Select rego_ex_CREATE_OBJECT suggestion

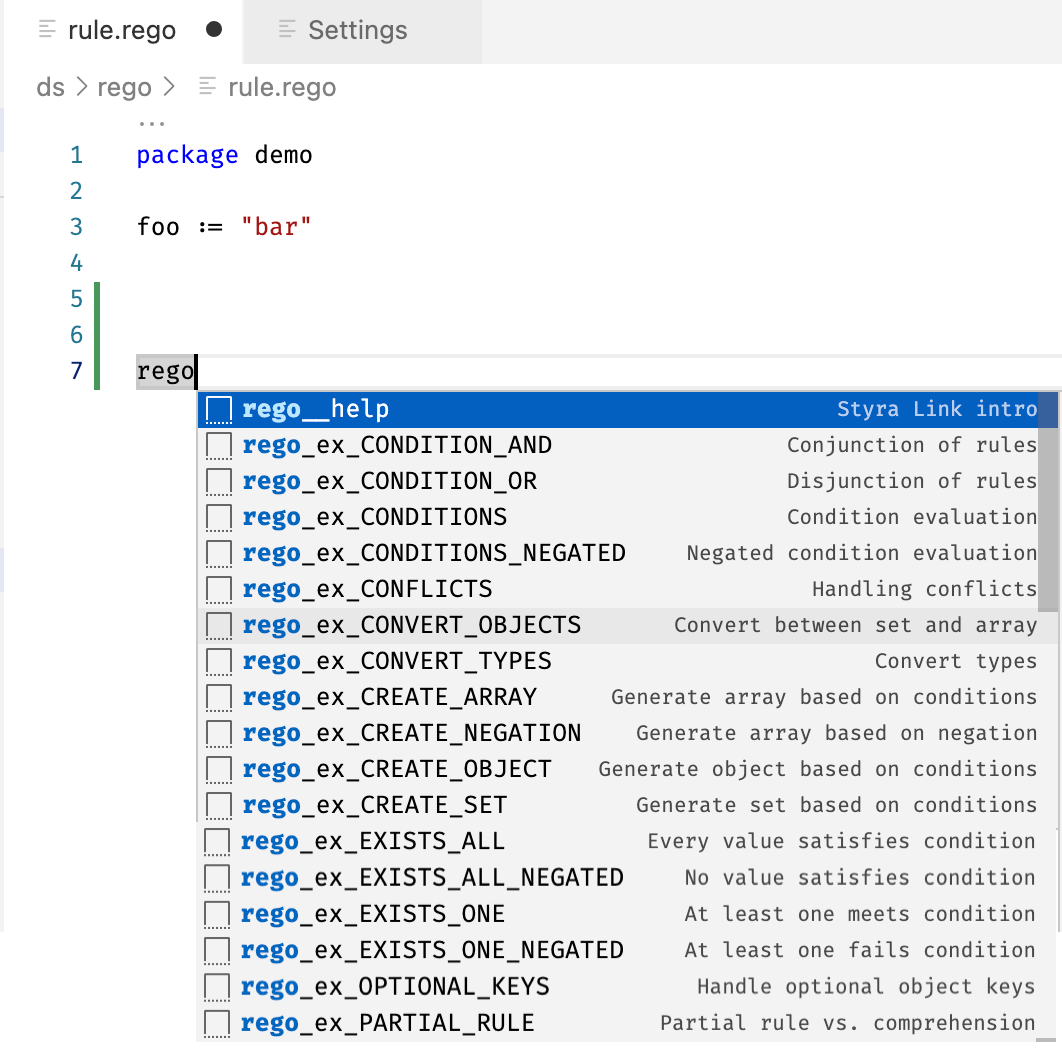click(x=627, y=769)
